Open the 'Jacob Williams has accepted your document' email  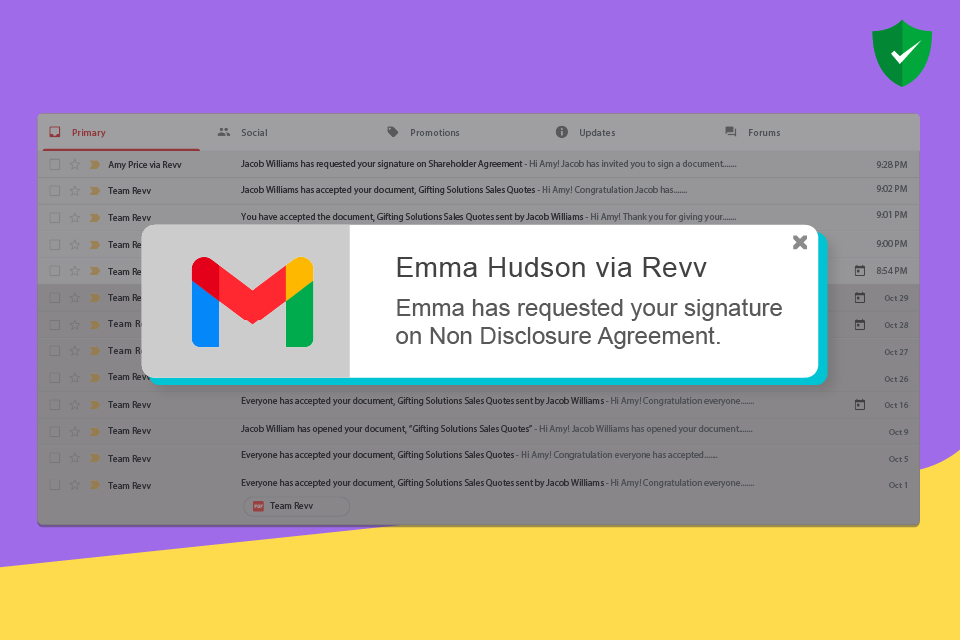click(464, 190)
